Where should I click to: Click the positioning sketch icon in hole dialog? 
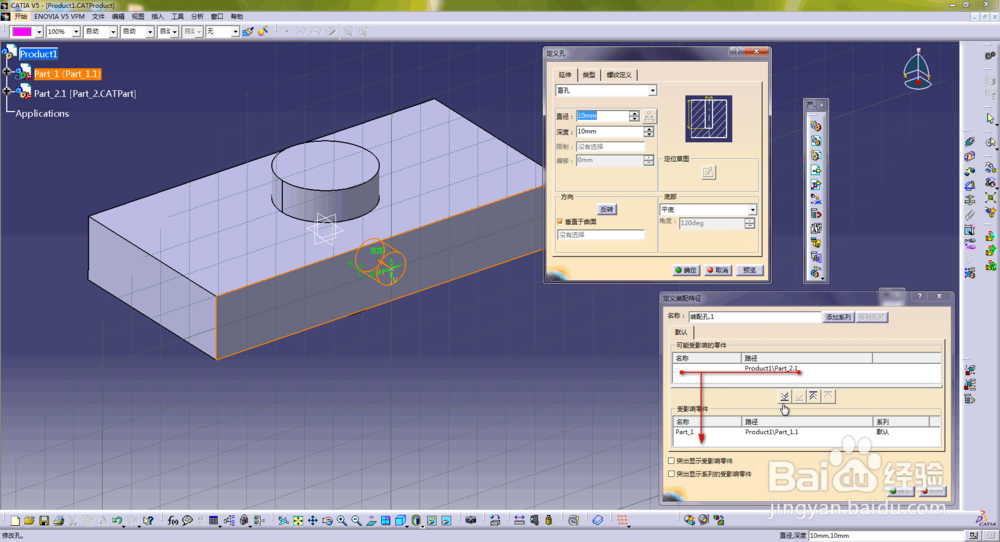(709, 172)
